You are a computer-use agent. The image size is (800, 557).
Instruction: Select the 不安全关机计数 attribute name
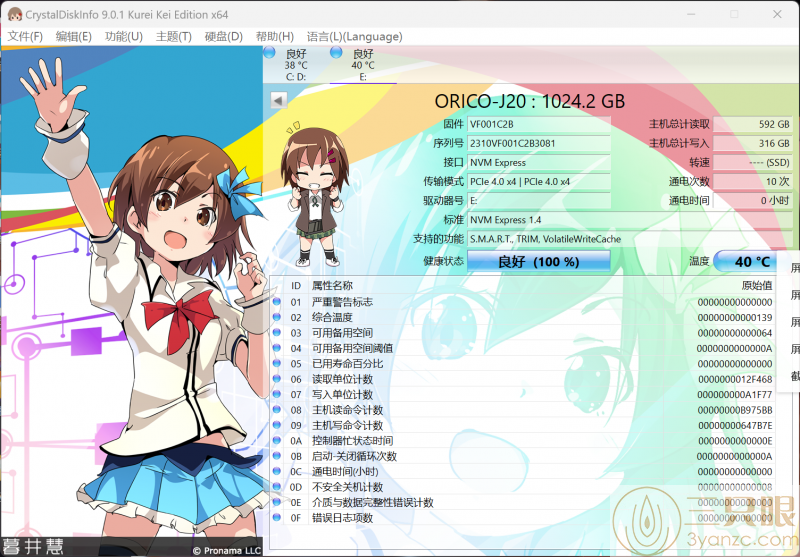click(347, 487)
